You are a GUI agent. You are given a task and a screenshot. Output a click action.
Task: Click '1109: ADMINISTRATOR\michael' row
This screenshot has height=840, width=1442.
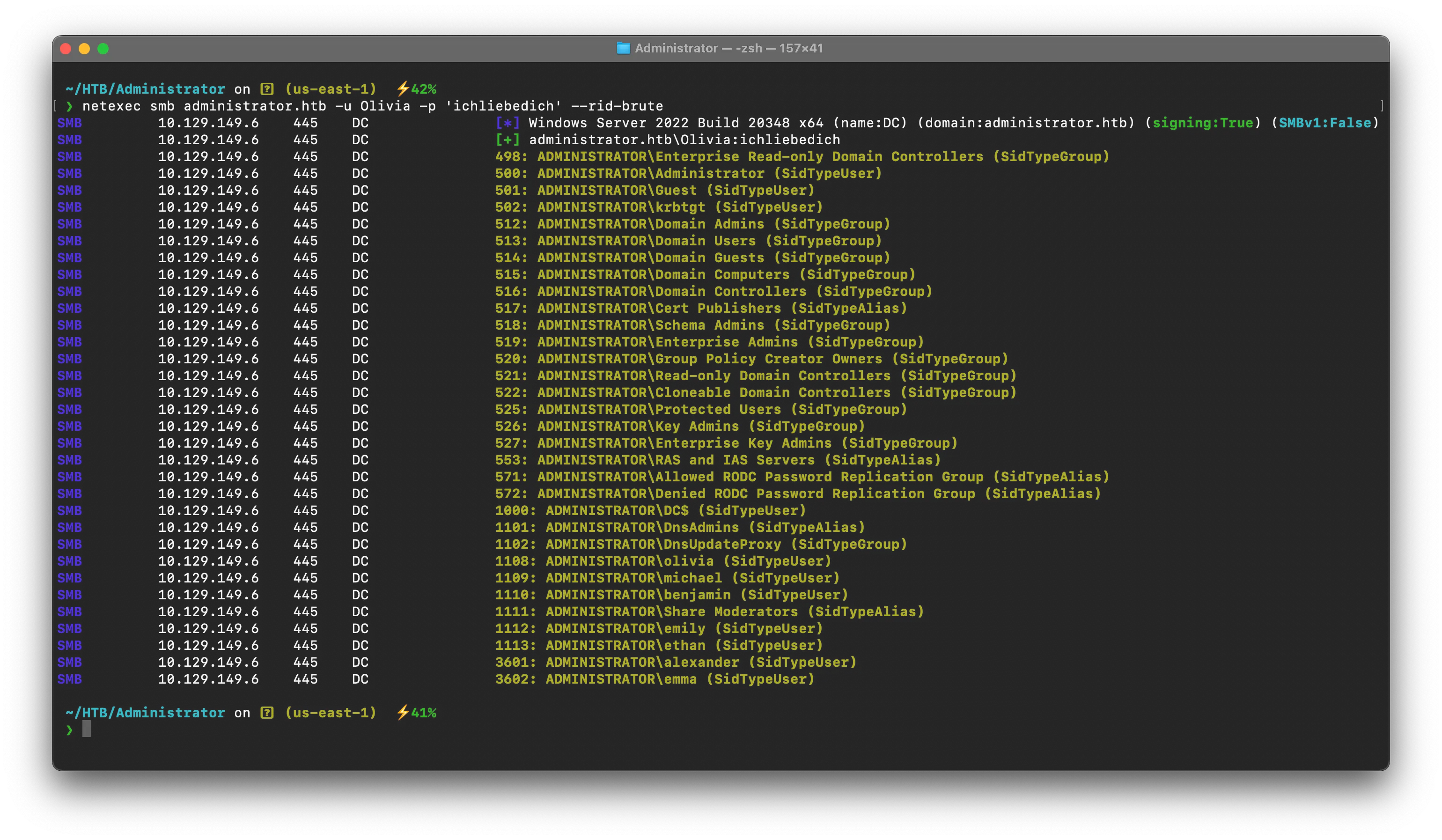[668, 578]
